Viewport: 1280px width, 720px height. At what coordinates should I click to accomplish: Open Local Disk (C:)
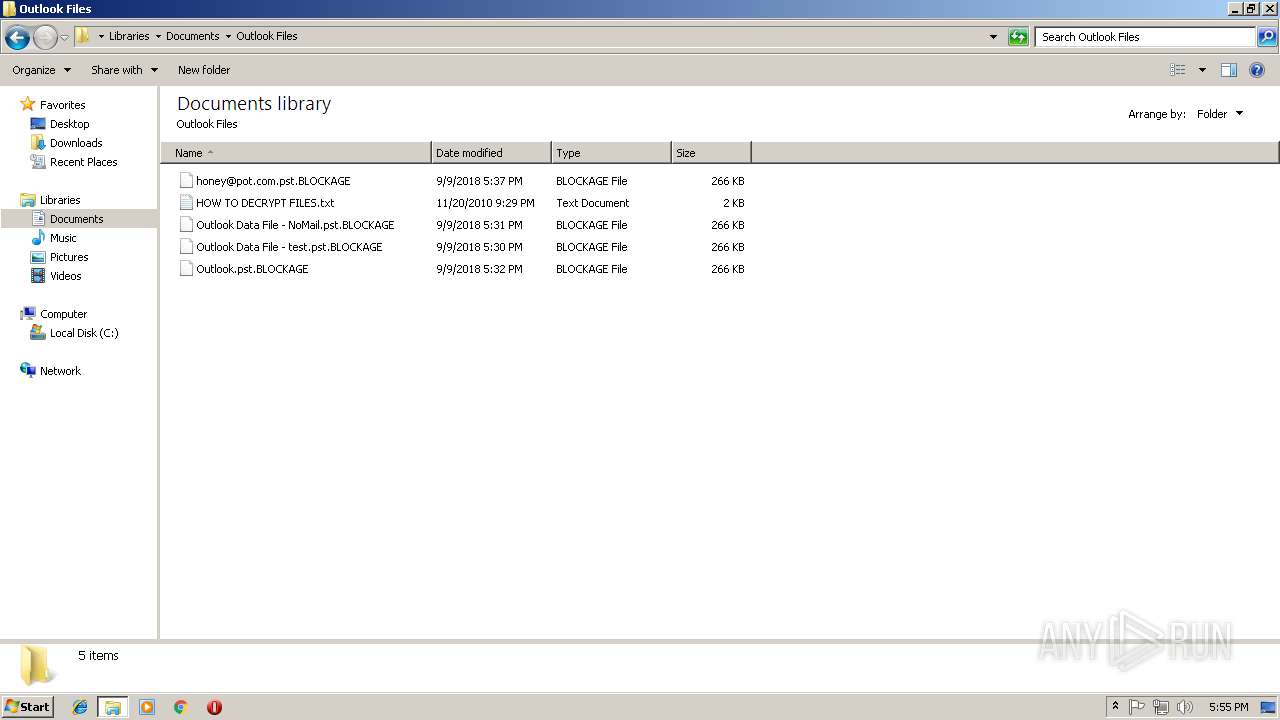(x=84, y=333)
